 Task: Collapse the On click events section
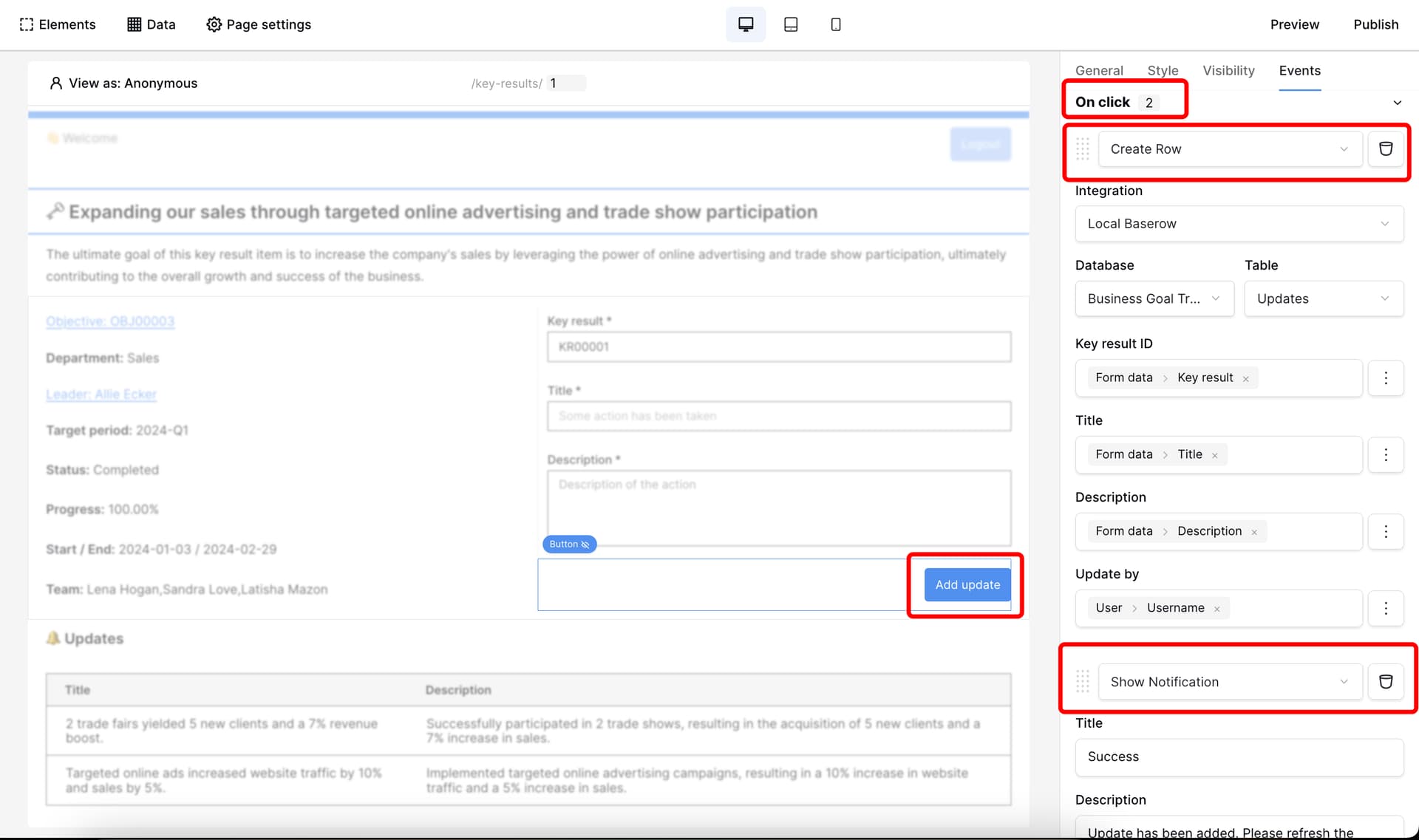(1397, 103)
